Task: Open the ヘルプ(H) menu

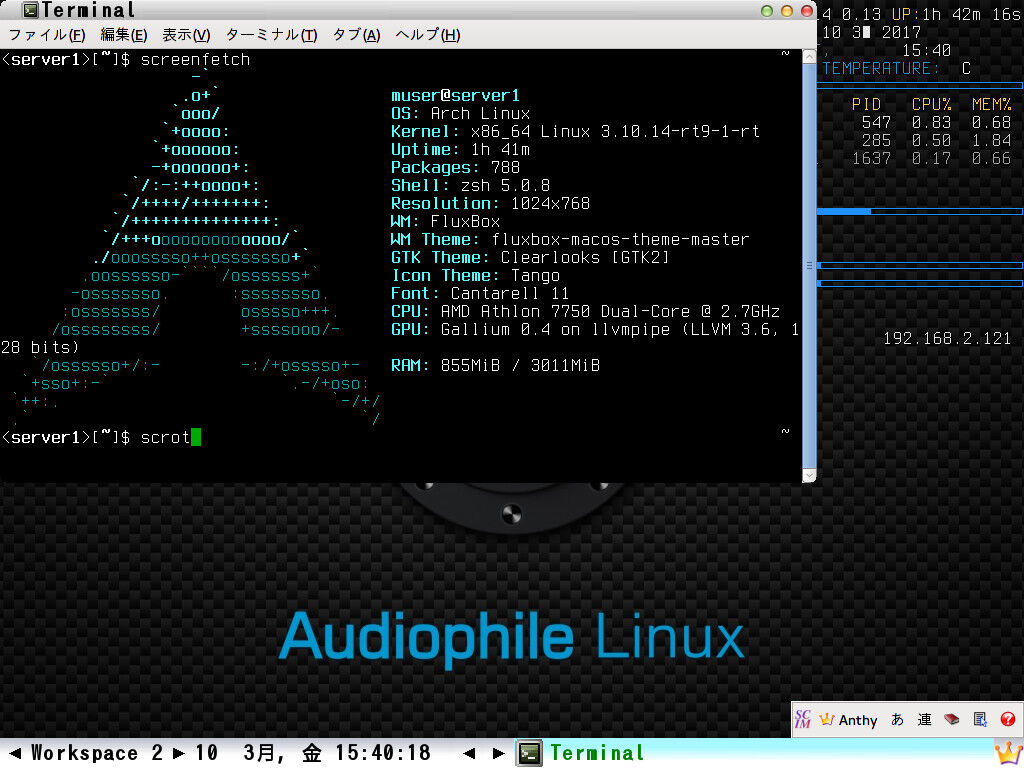Action: click(428, 35)
